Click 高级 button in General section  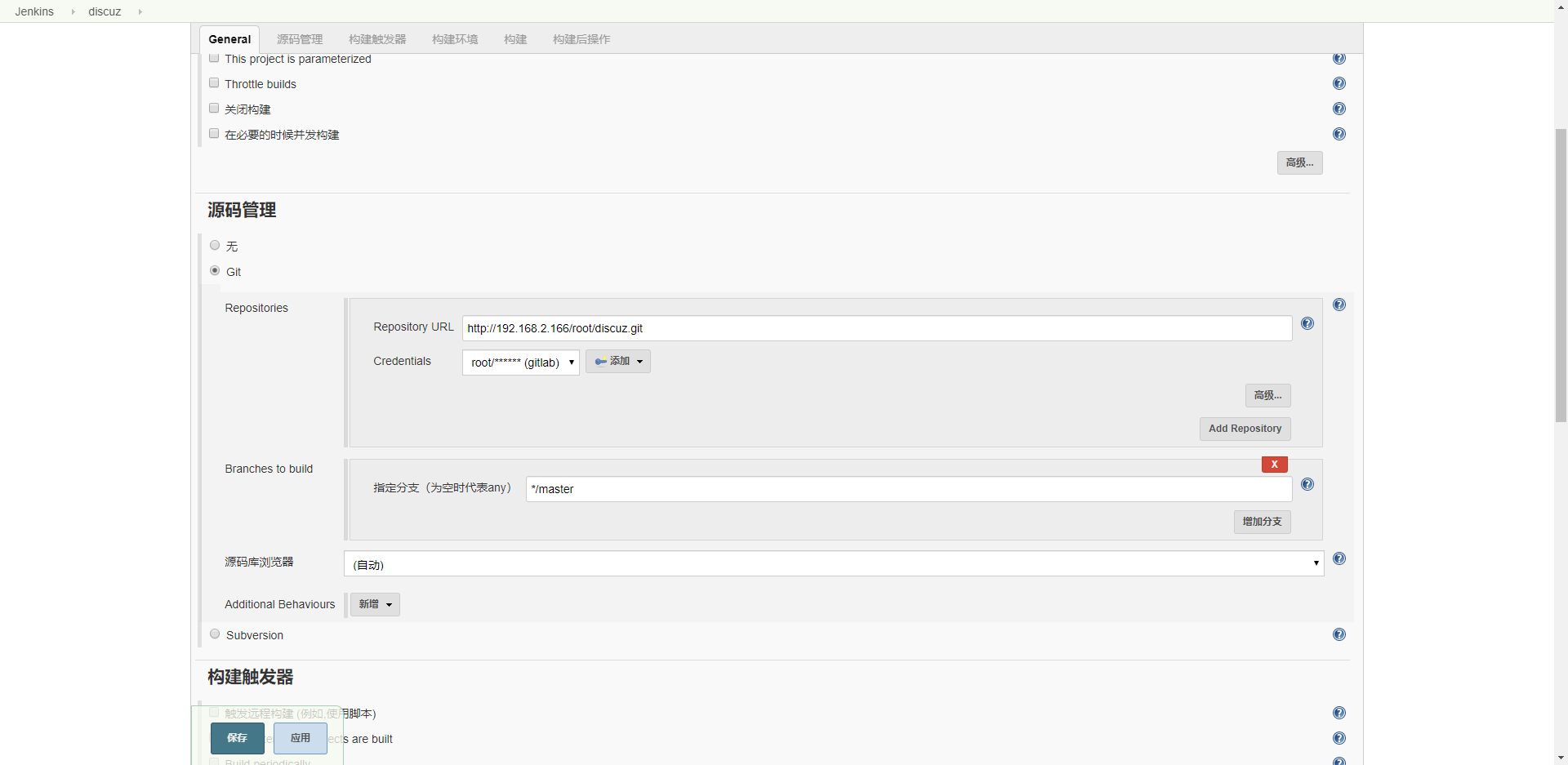[x=1300, y=162]
